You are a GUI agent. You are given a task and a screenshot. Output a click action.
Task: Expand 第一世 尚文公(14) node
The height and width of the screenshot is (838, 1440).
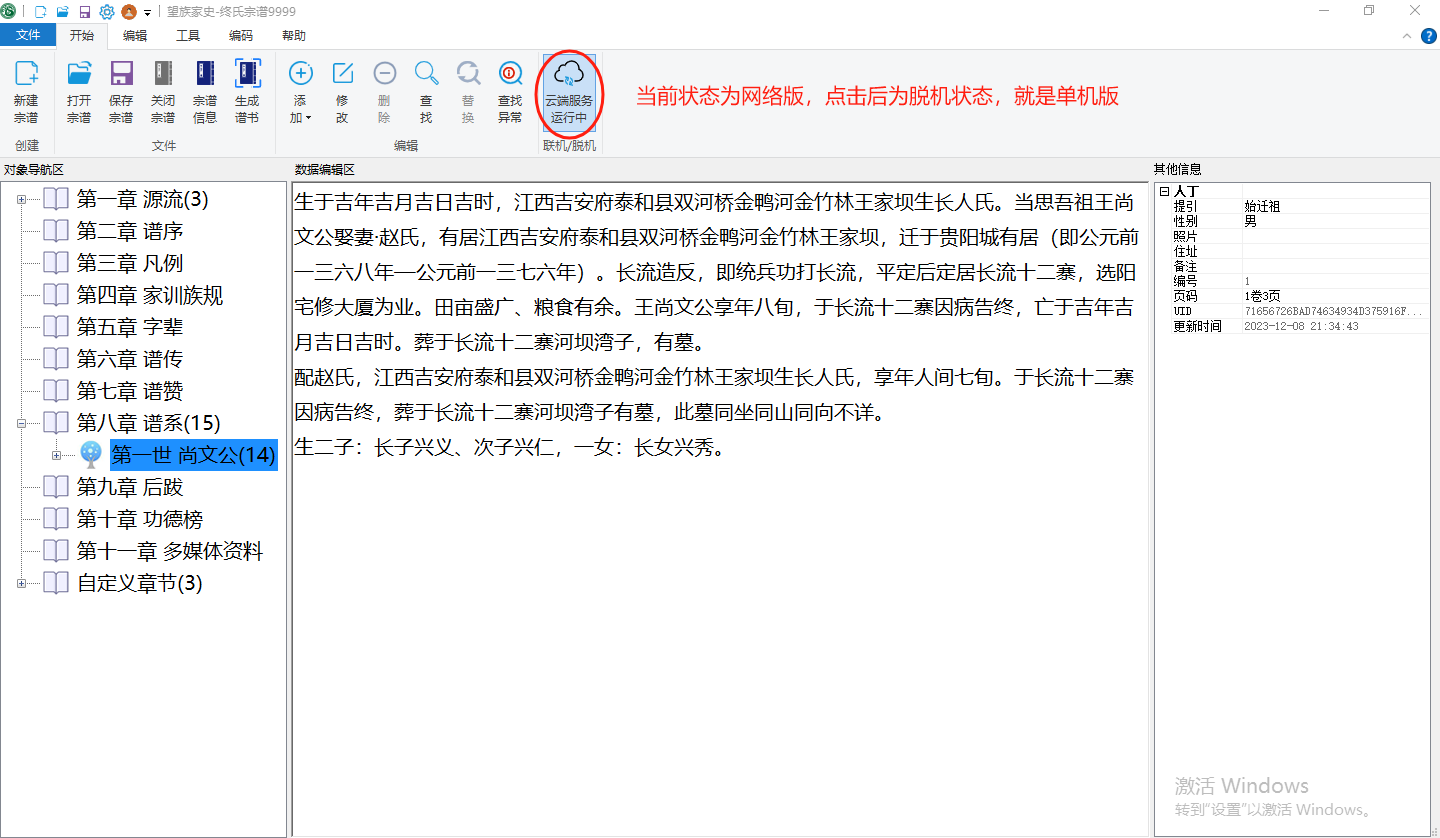56,456
